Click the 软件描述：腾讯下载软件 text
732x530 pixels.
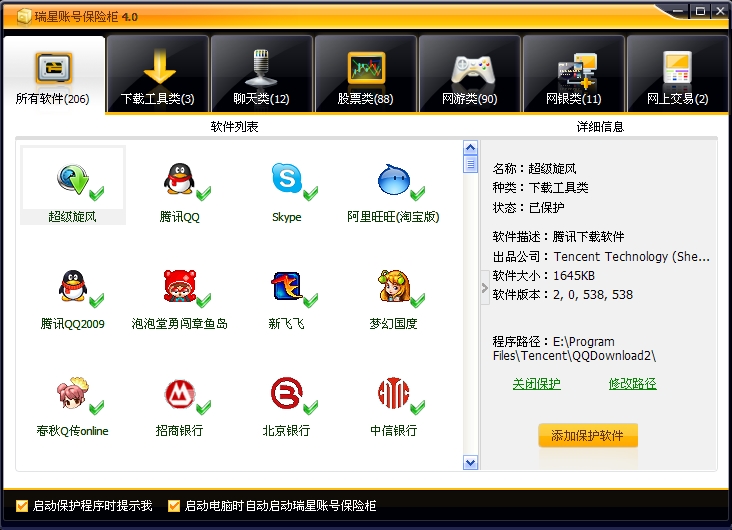(x=558, y=237)
